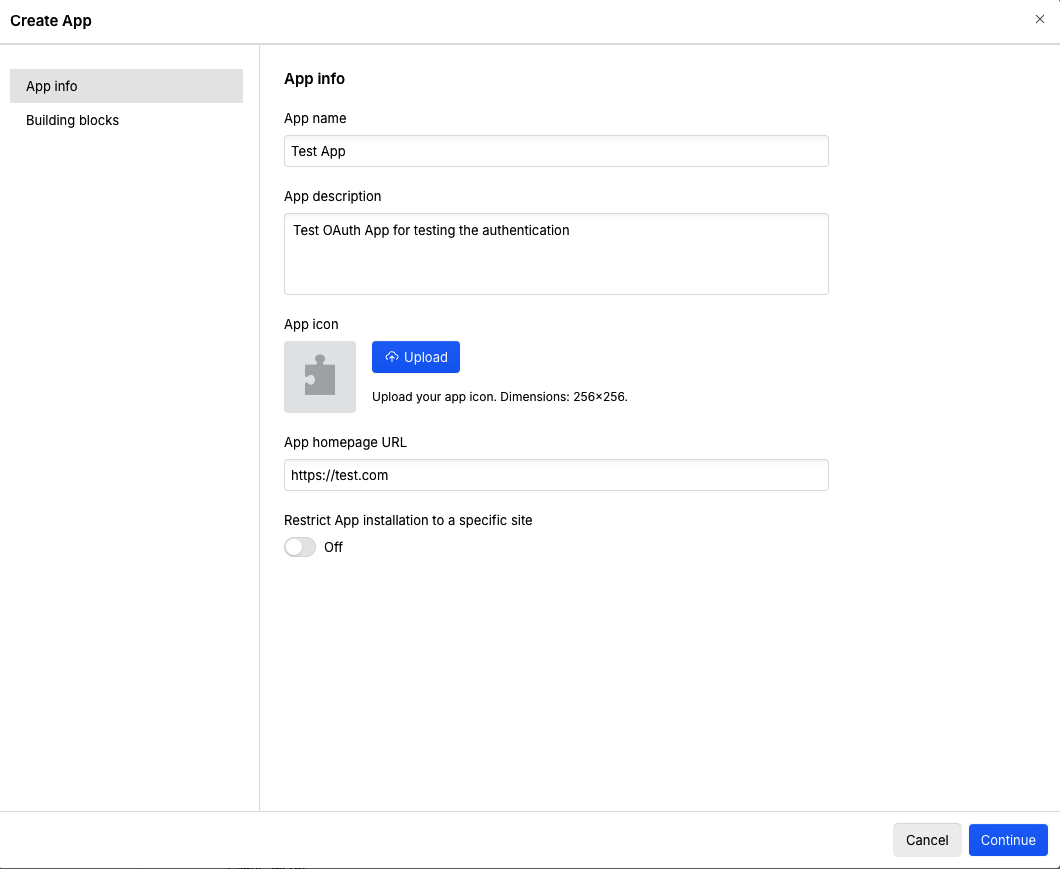Focus the App name field containing Test App

pyautogui.click(x=556, y=151)
